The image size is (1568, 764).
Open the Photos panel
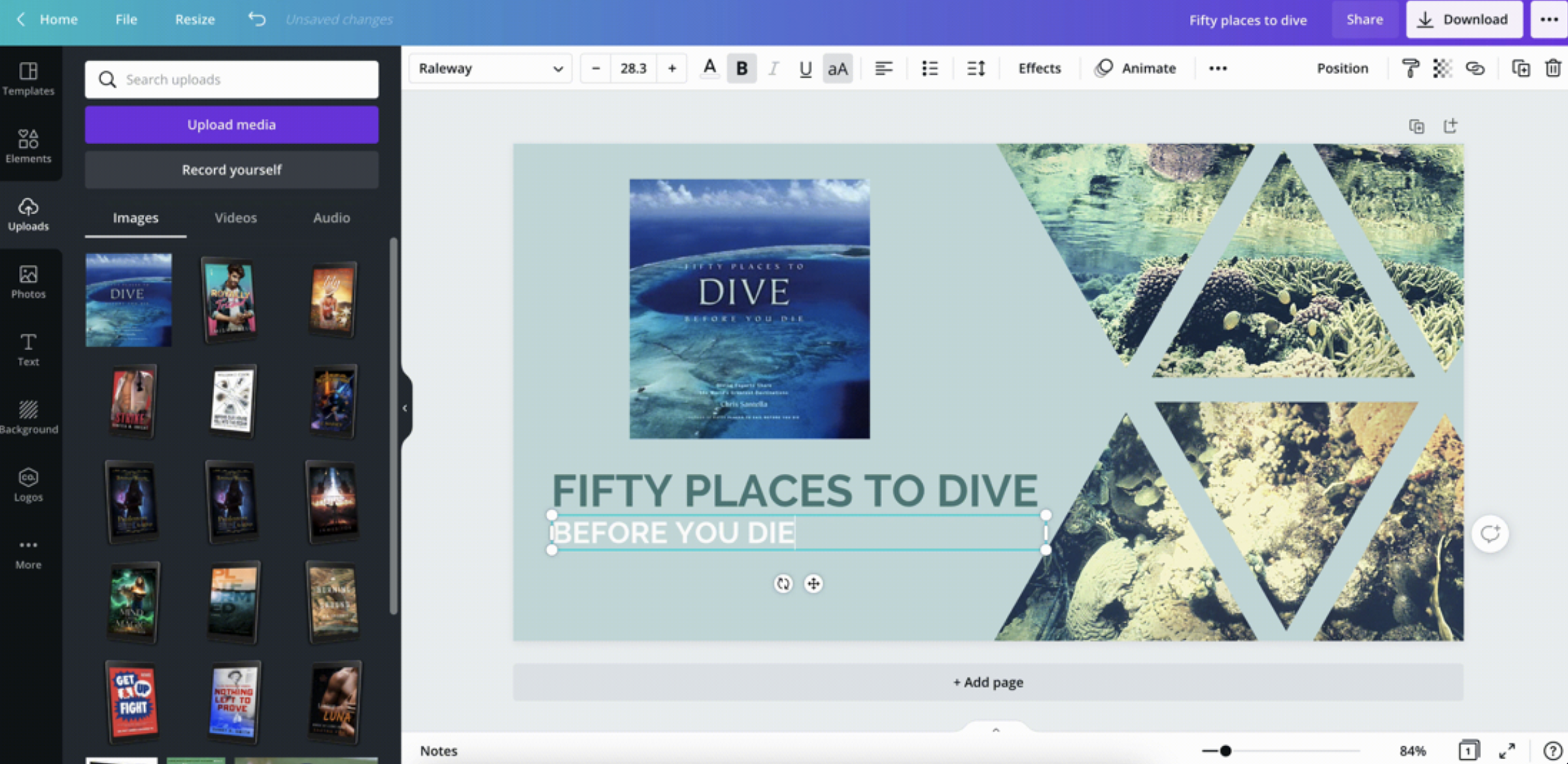coord(28,281)
